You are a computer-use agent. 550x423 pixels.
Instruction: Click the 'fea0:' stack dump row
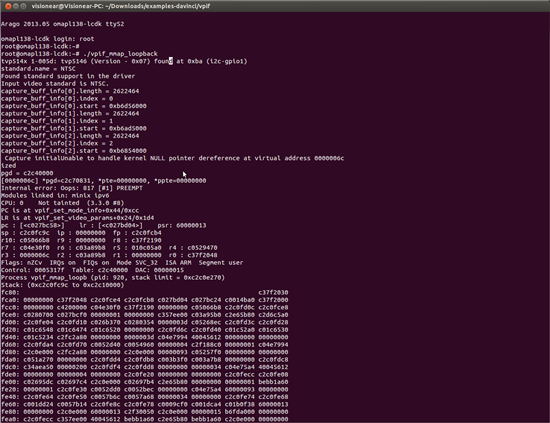pyautogui.click(x=145, y=419)
